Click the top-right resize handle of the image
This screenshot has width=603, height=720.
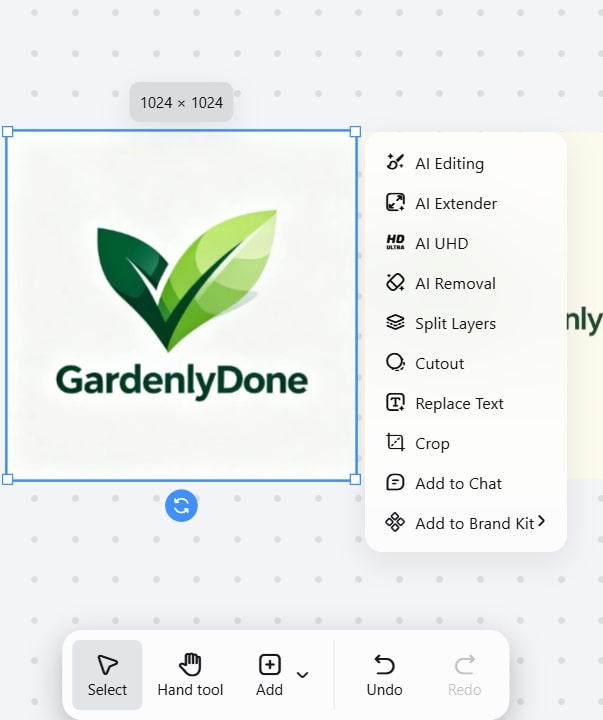tap(355, 131)
